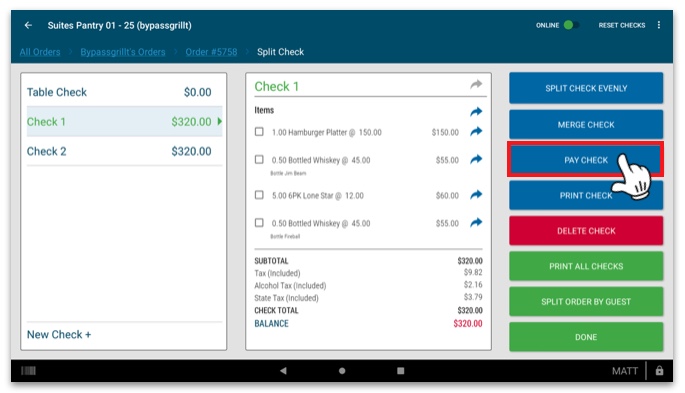The height and width of the screenshot is (393, 685).
Task: Toggle the ONLINE switch
Action: 571,25
